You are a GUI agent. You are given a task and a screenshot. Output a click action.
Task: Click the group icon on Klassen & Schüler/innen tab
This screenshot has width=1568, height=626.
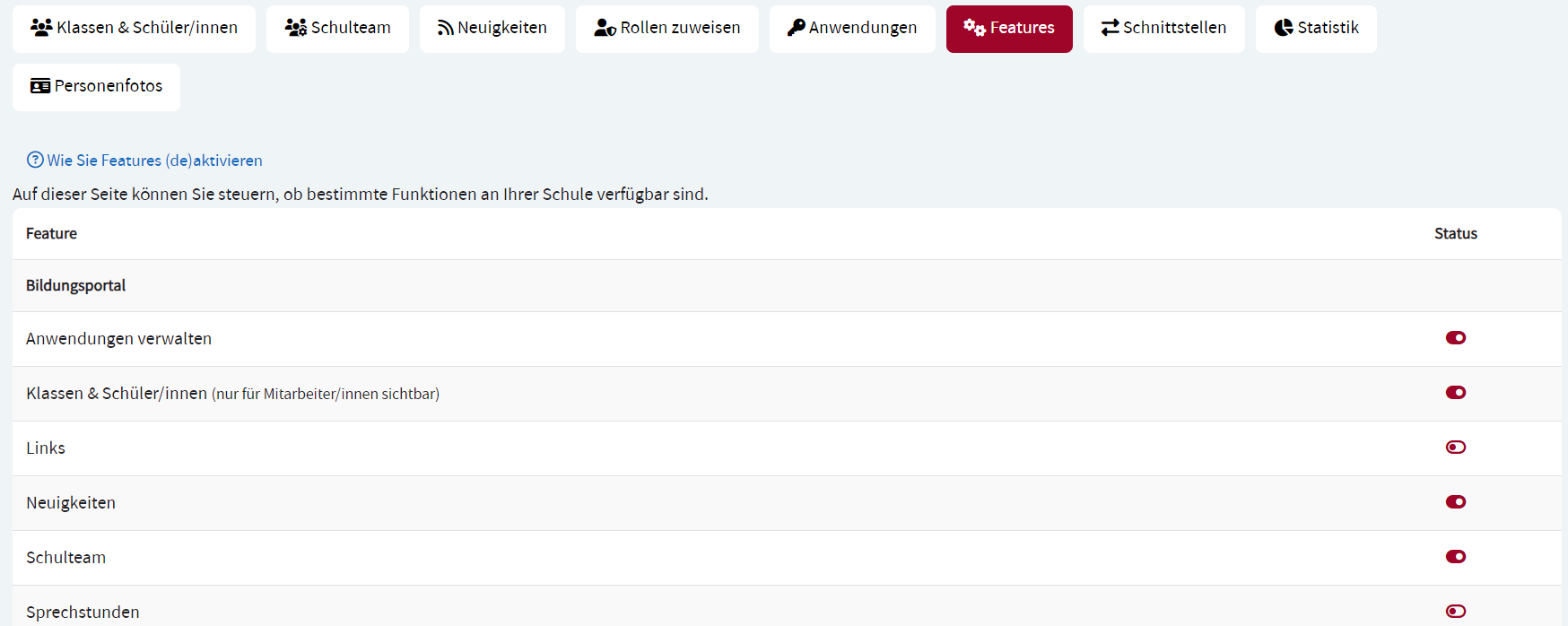[41, 28]
